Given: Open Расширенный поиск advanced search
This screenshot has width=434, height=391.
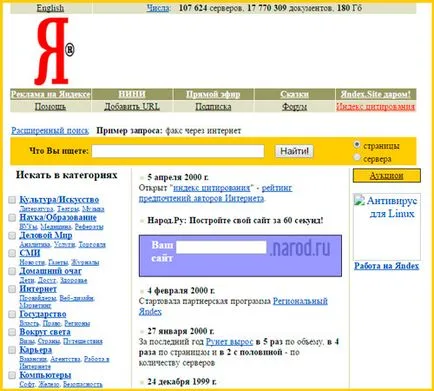Looking at the screenshot, I should pos(50,131).
